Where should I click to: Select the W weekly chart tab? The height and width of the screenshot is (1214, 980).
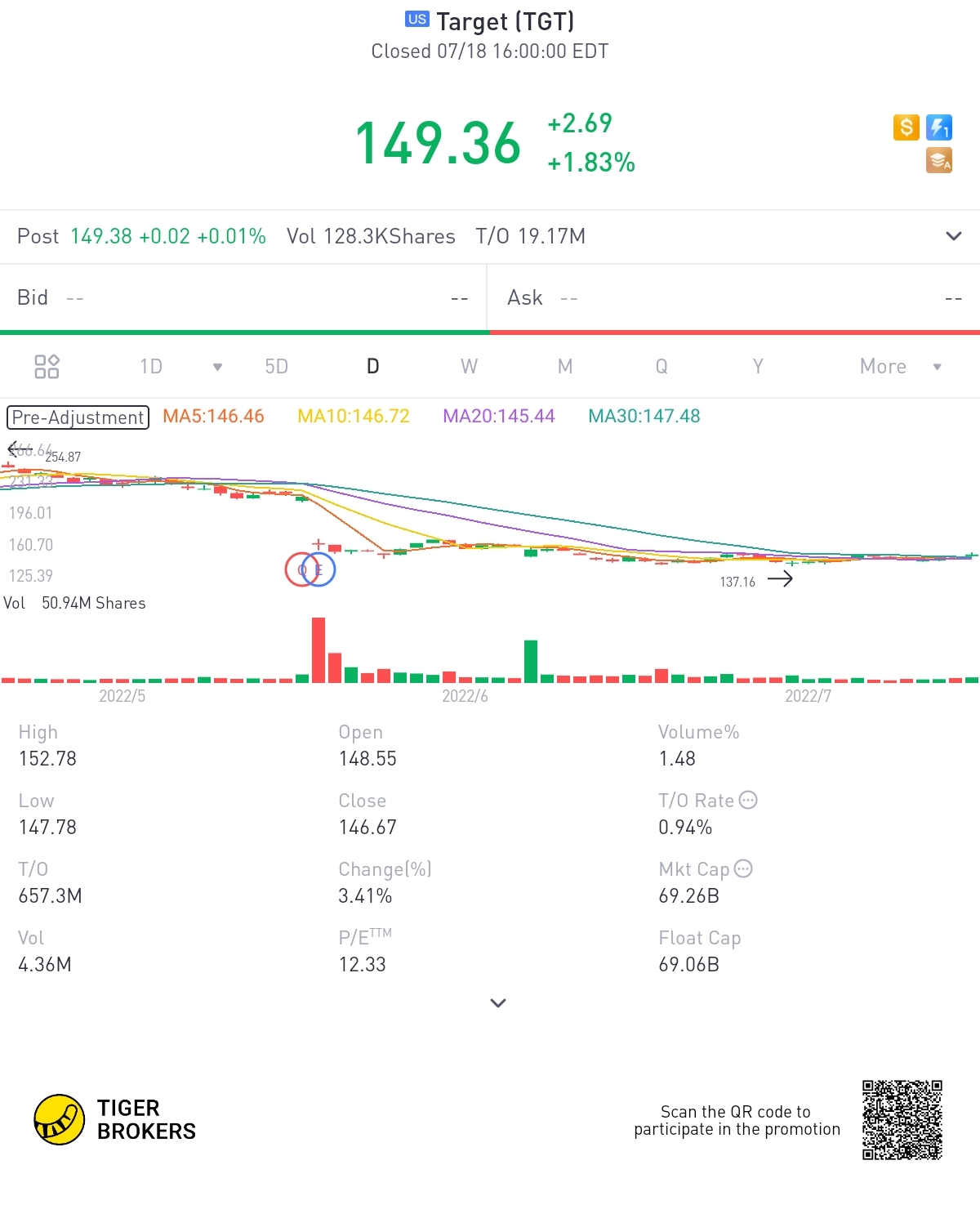click(x=469, y=366)
